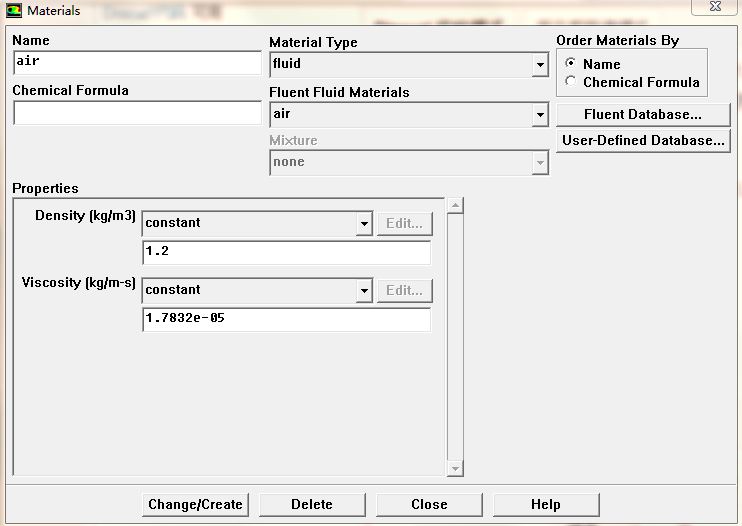Expand the Fluent Fluid Materials dropdown

click(x=540, y=115)
